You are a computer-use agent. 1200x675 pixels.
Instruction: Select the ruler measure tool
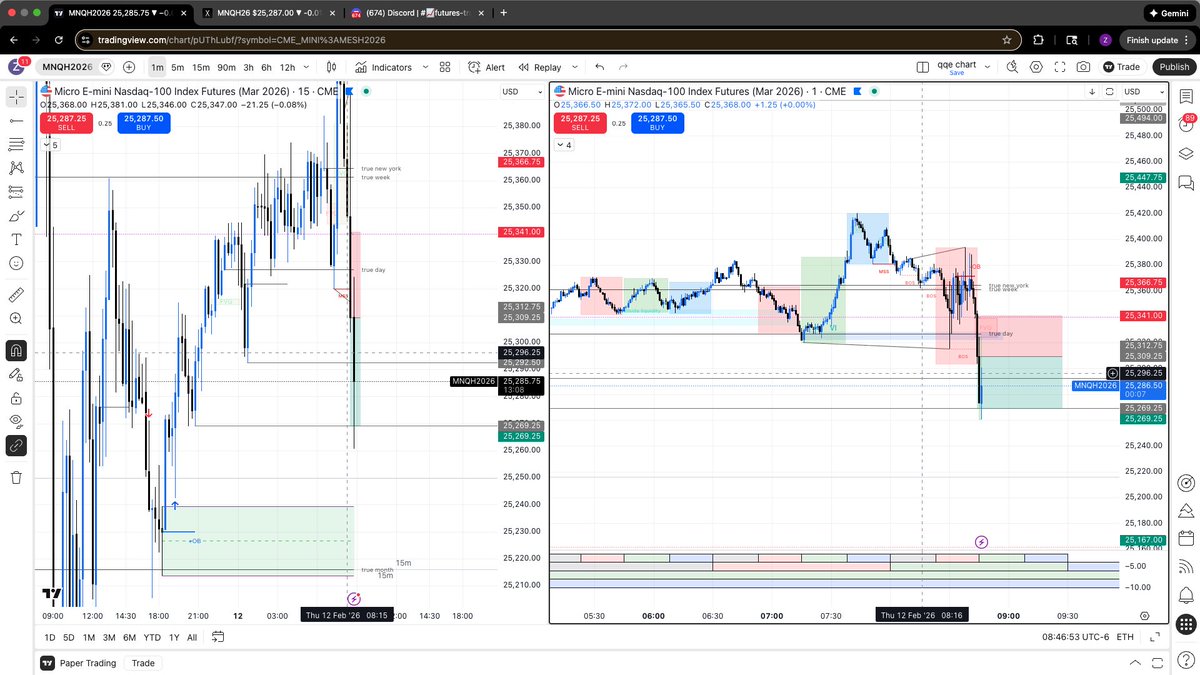pyautogui.click(x=16, y=296)
